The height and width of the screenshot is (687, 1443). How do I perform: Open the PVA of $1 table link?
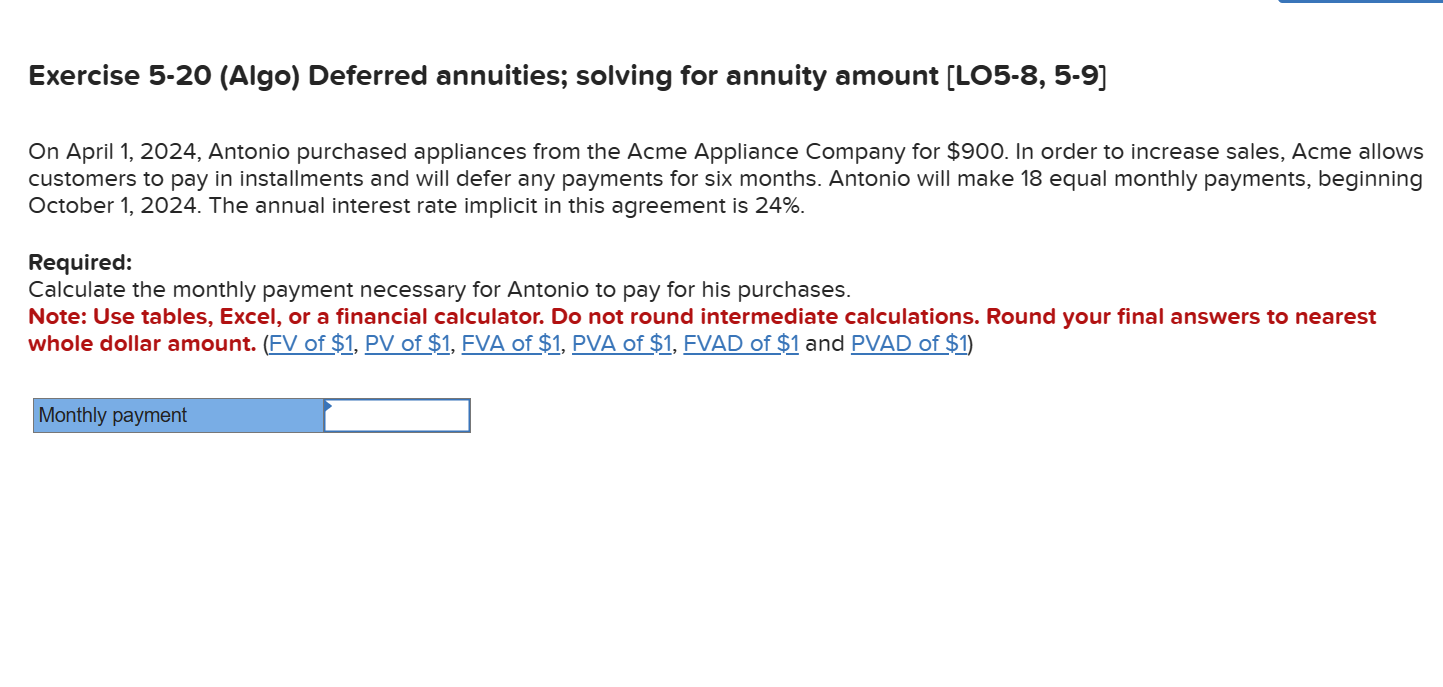[620, 343]
